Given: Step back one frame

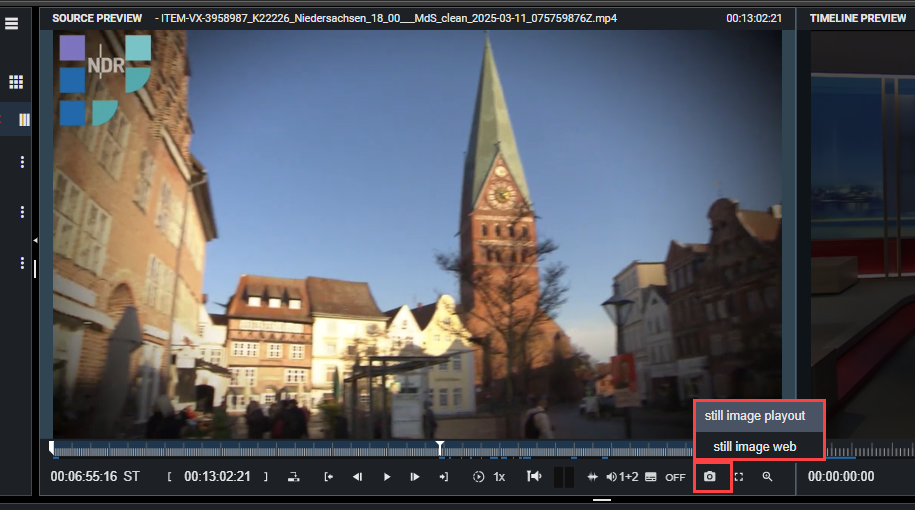Looking at the screenshot, I should [x=357, y=477].
